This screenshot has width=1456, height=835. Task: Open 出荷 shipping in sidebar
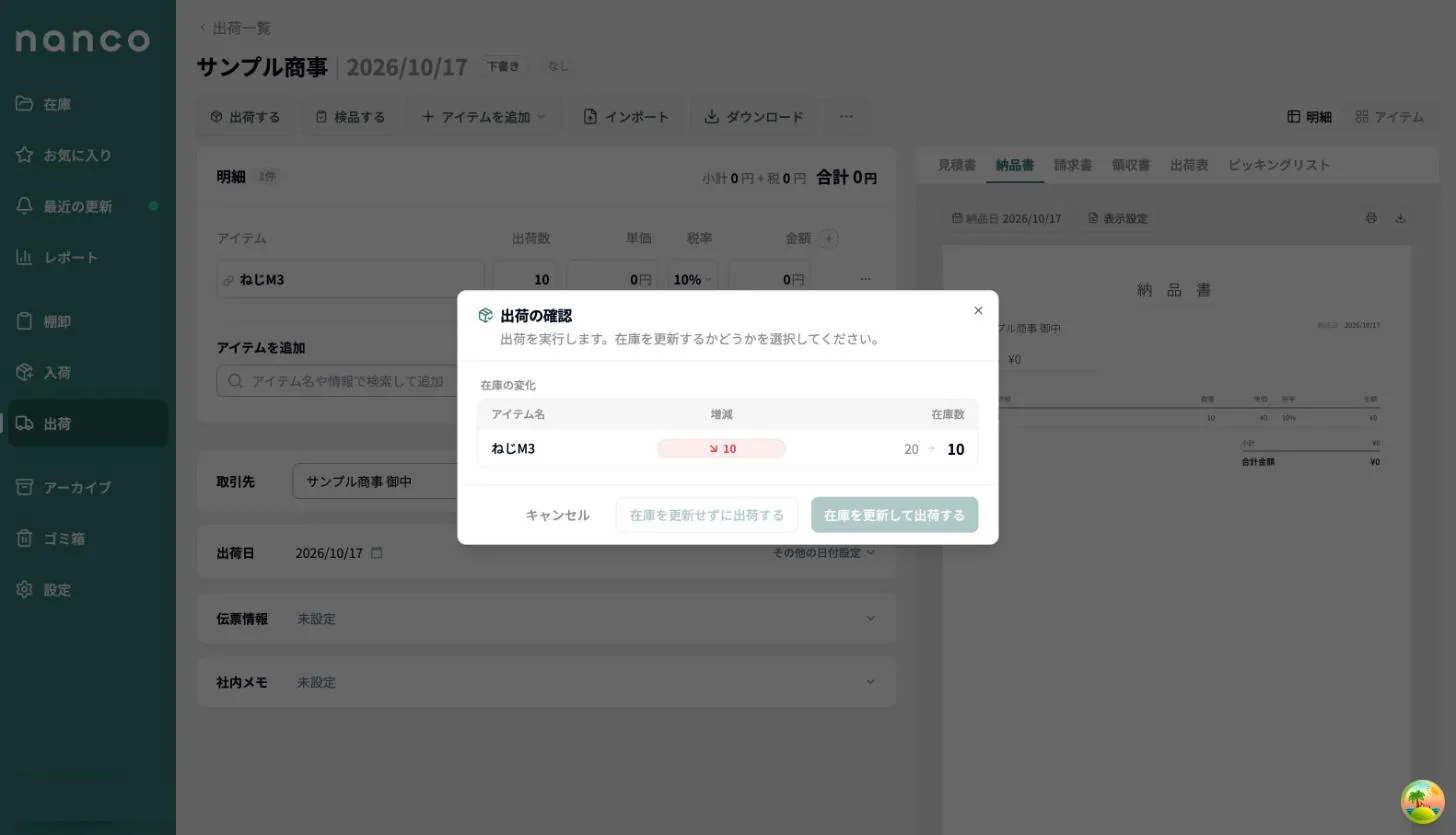click(x=87, y=424)
